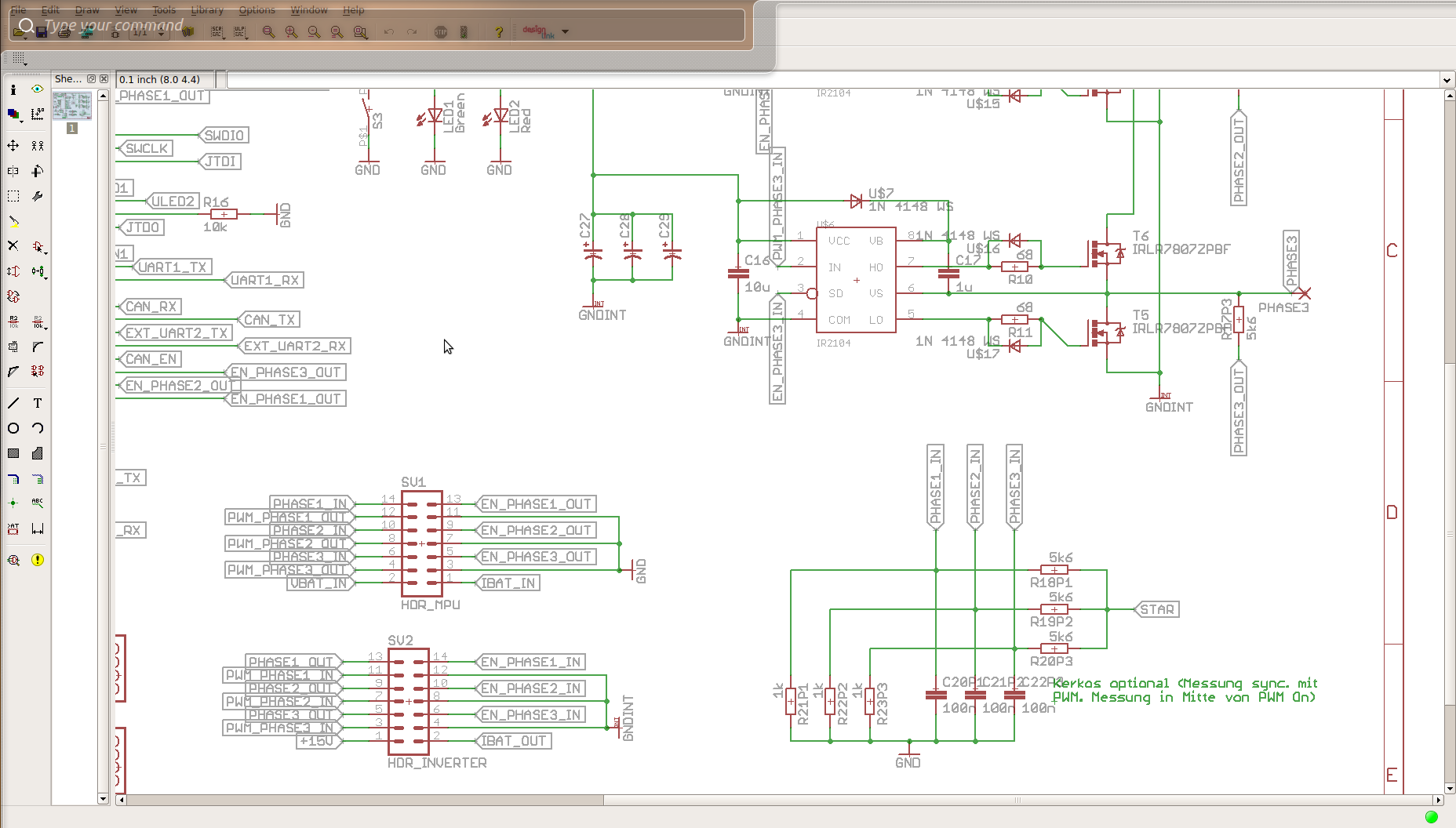Open the View menu

[x=126, y=10]
